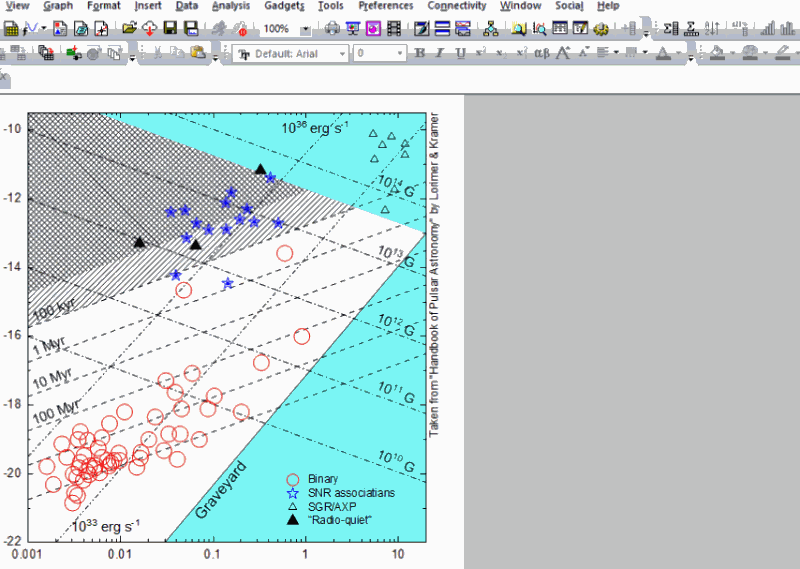Expand the font size dropdown
Screen dimensions: 800x569
point(400,52)
